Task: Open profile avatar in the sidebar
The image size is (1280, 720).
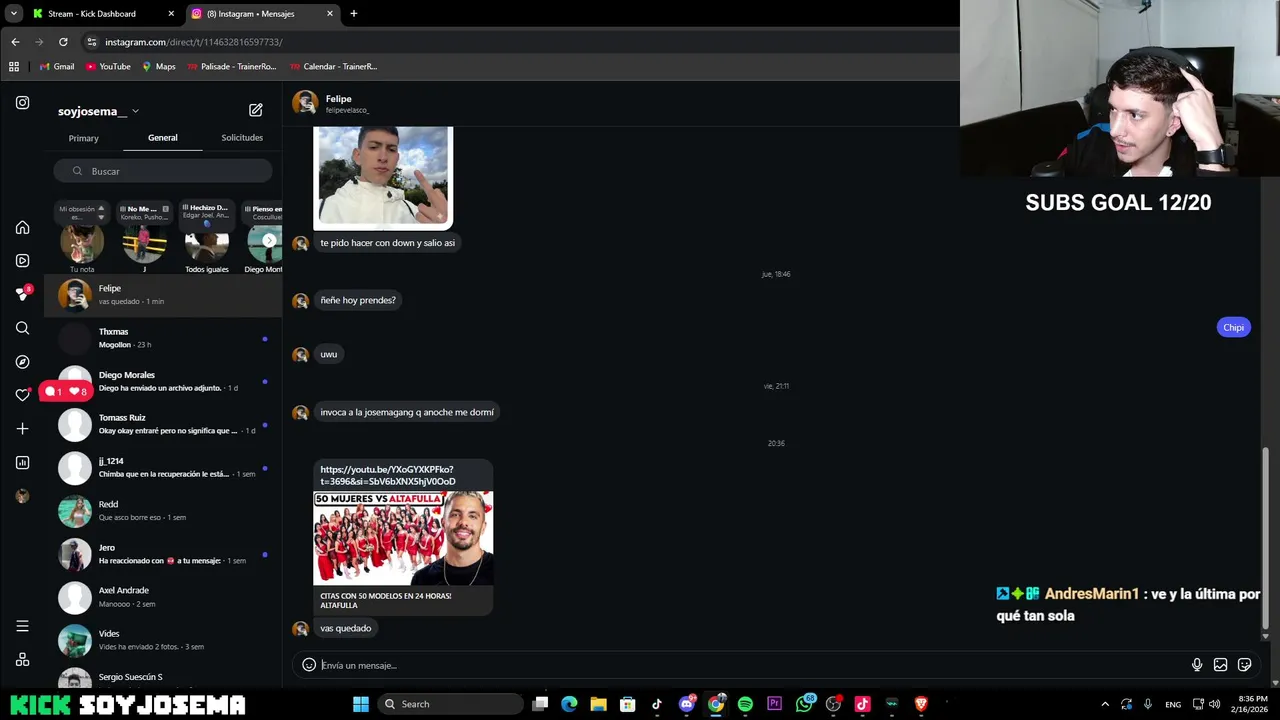Action: click(22, 496)
